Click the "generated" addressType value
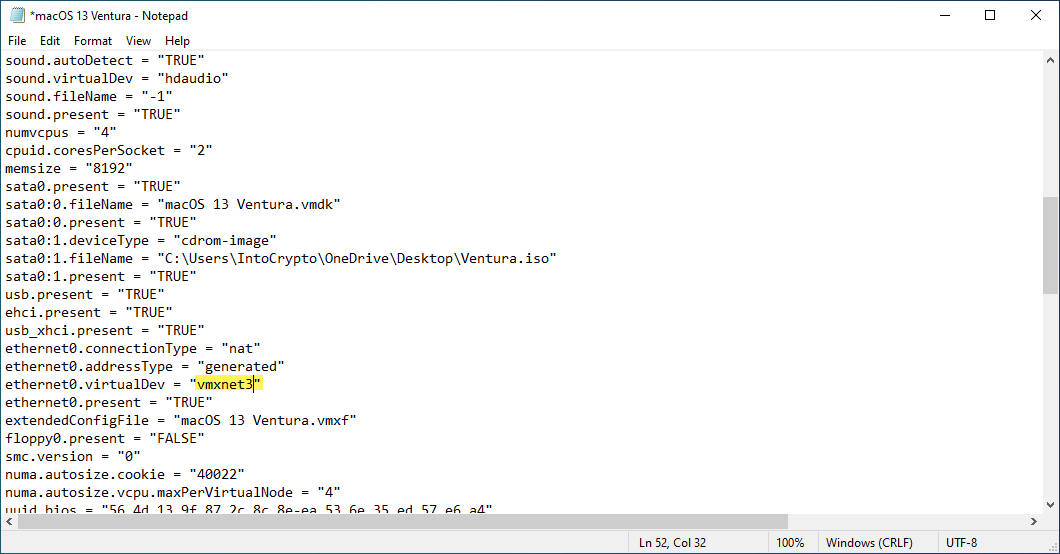This screenshot has height=554, width=1060. point(241,366)
